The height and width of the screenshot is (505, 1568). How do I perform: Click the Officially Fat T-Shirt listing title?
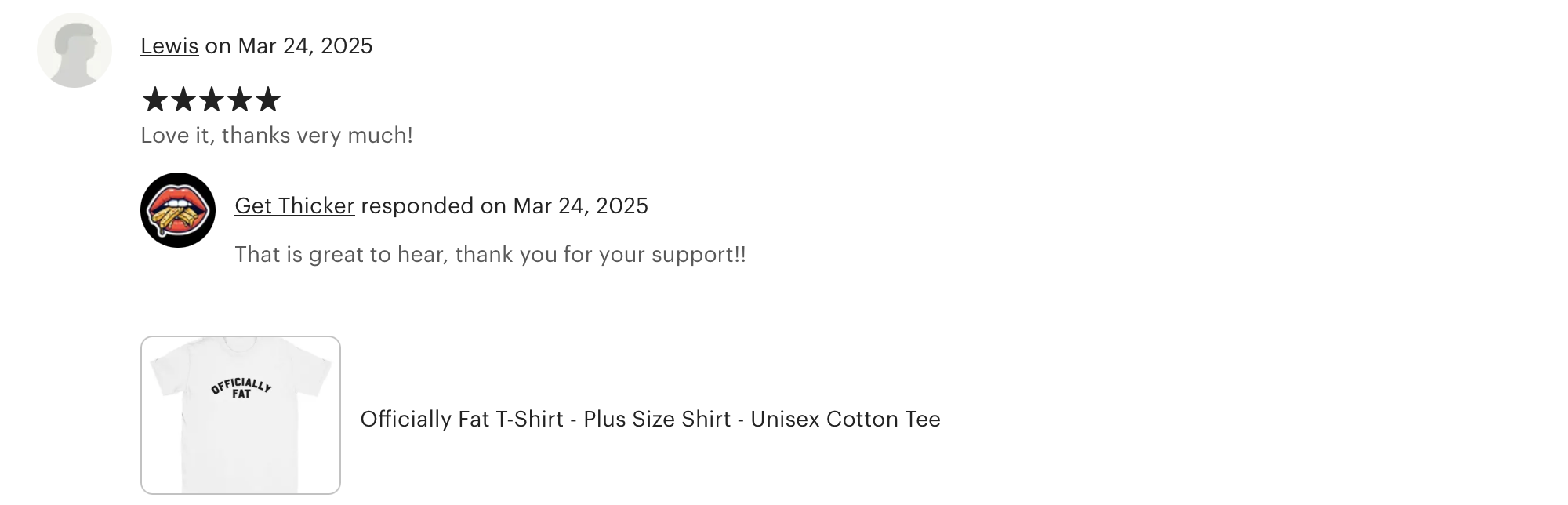(x=650, y=420)
